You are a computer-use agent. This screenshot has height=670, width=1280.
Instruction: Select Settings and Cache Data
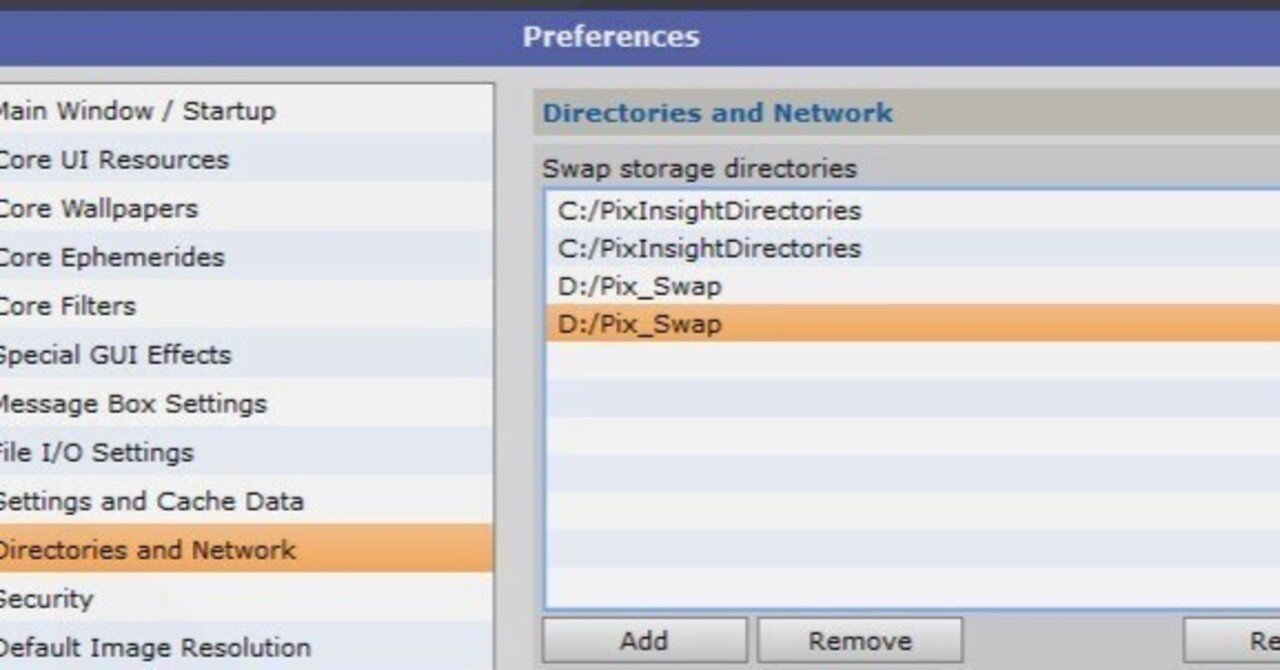150,501
